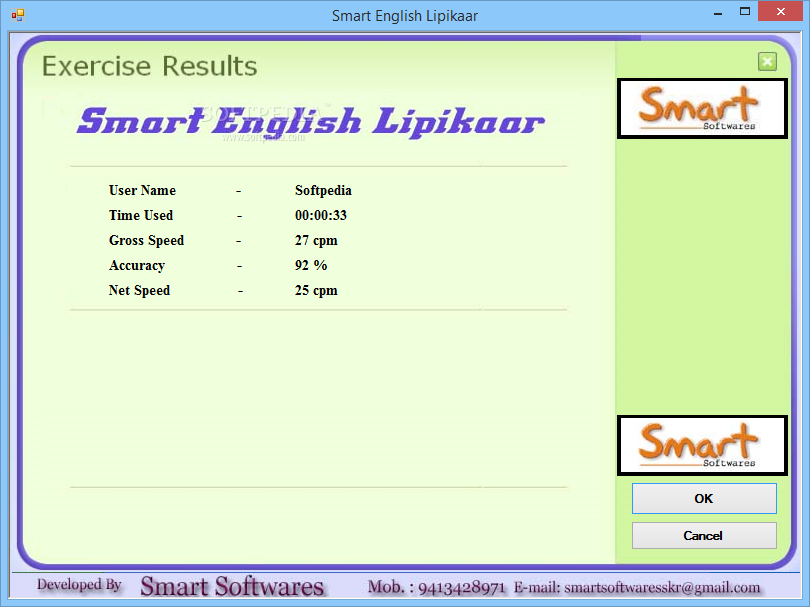This screenshot has width=810, height=607.
Task: Close the Smart English Lipikaar window
Action: tap(781, 11)
